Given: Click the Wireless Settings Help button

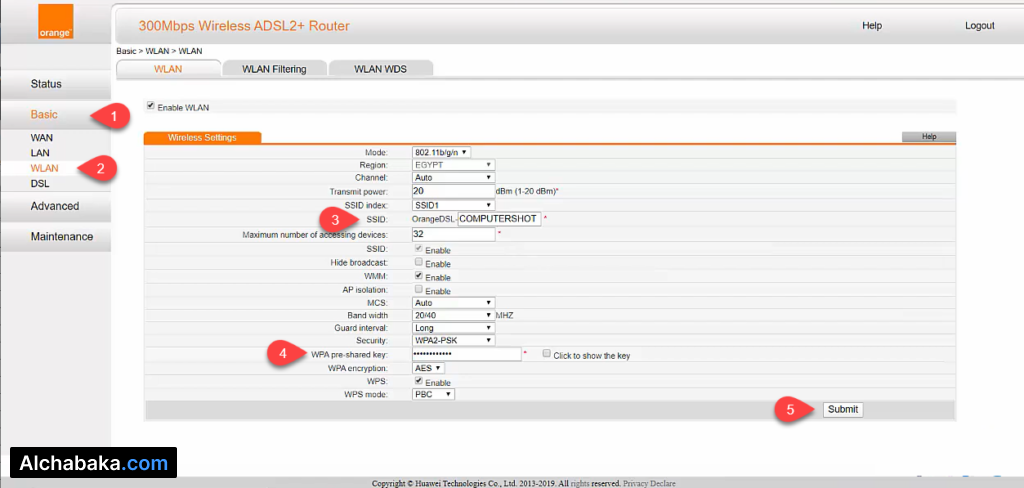Looking at the screenshot, I should (928, 137).
